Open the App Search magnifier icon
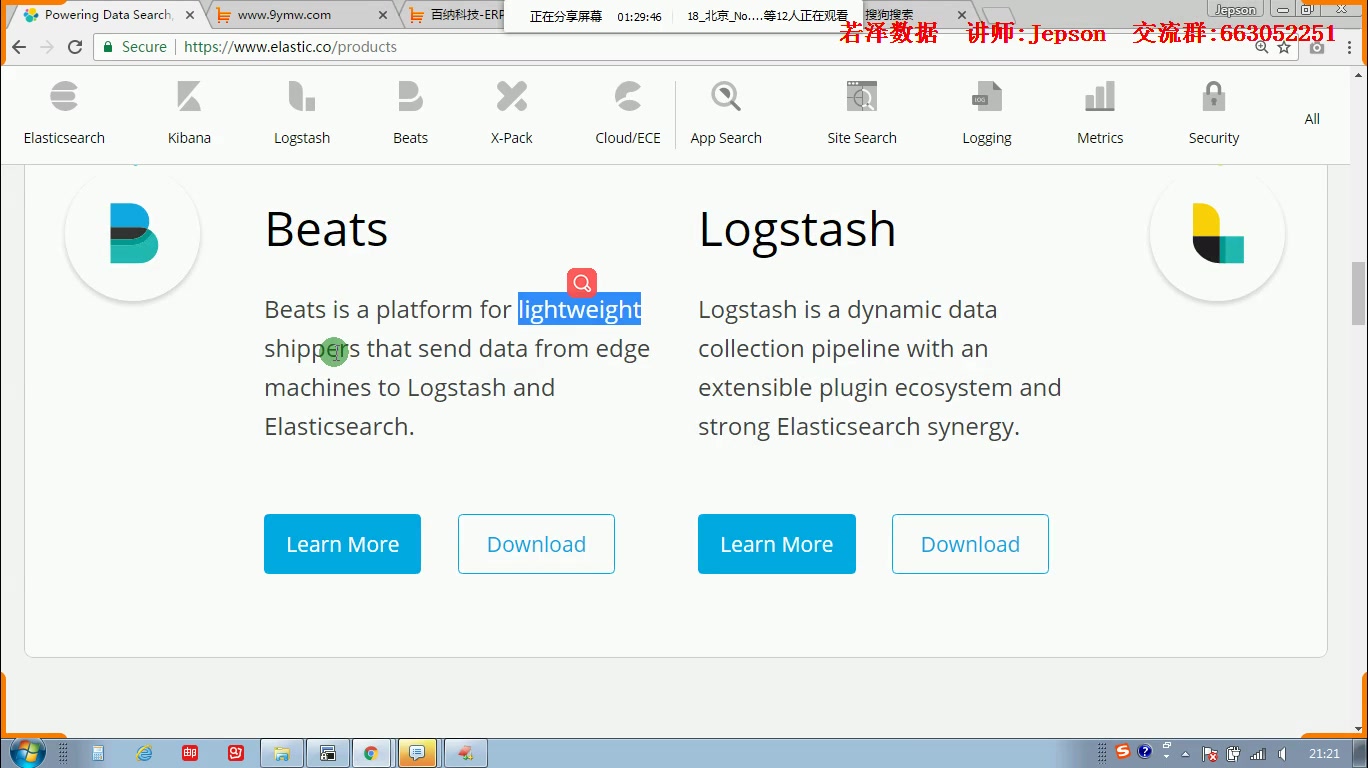Viewport: 1368px width, 768px height. (x=726, y=97)
